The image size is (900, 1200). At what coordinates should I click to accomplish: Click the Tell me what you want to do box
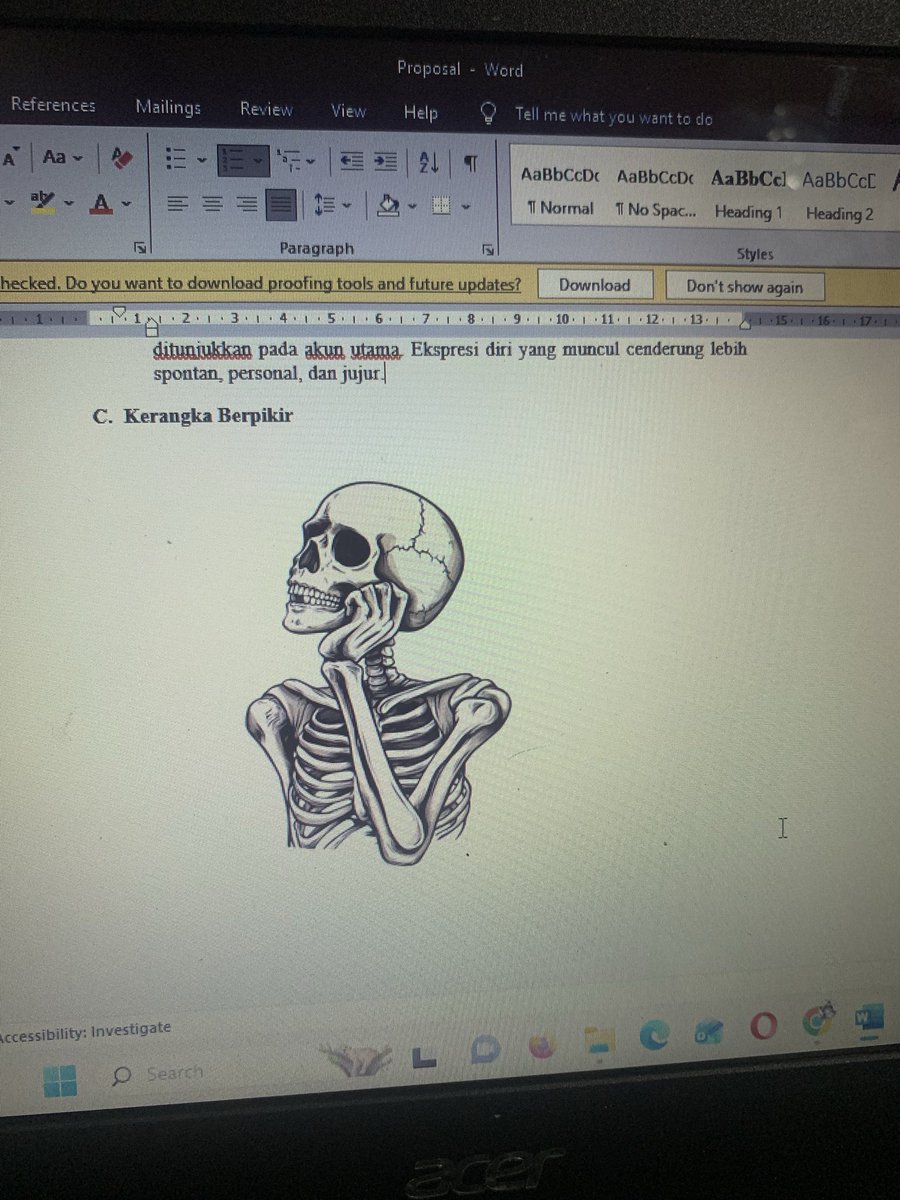pyautogui.click(x=613, y=116)
